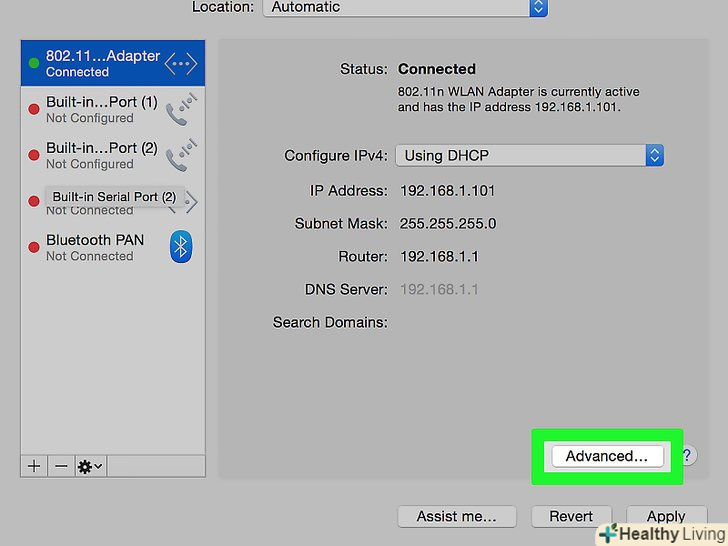Click Subnet Mask value 255.255.255.0
728x546 pixels.
pos(448,224)
